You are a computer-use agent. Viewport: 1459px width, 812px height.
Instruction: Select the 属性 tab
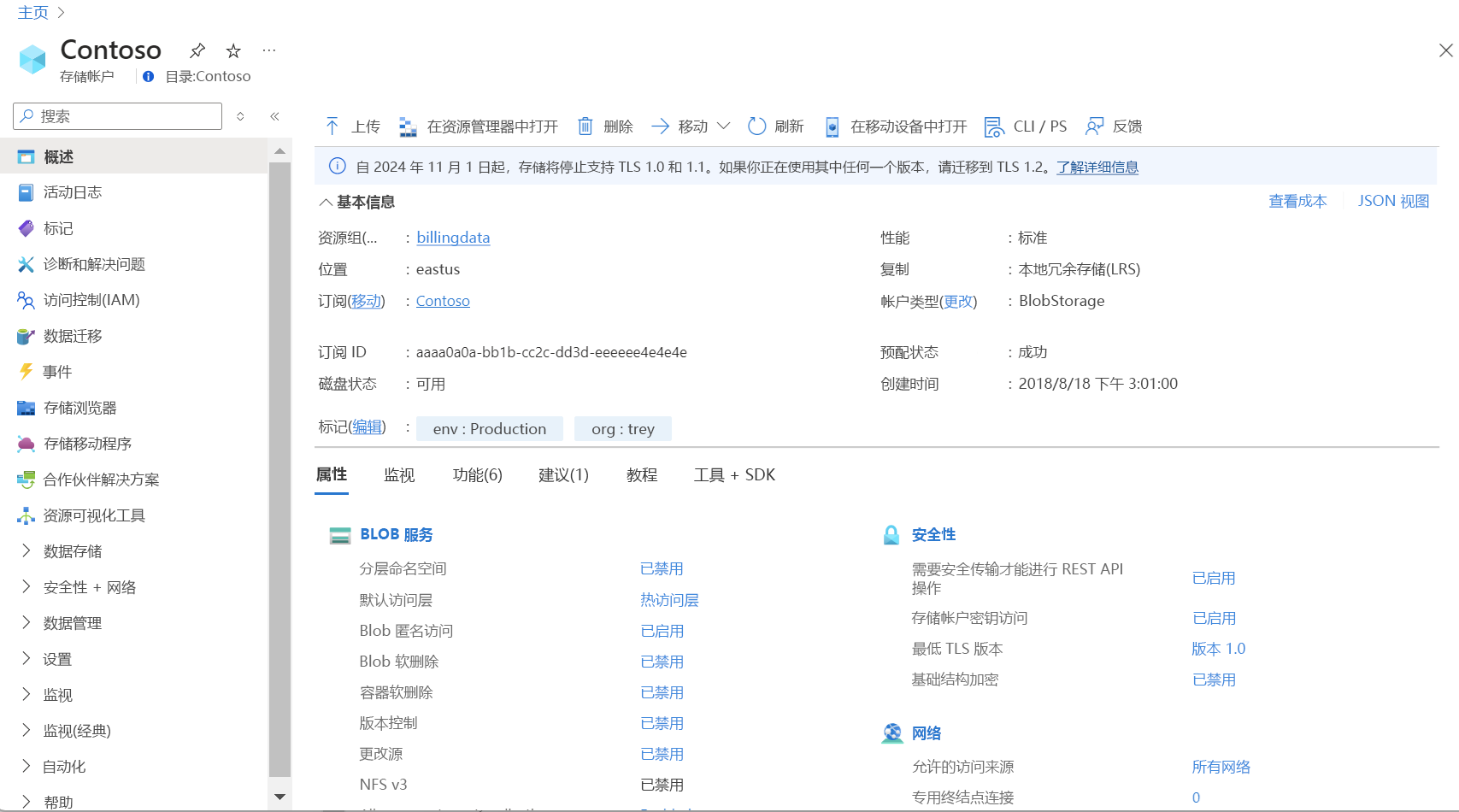(x=332, y=475)
